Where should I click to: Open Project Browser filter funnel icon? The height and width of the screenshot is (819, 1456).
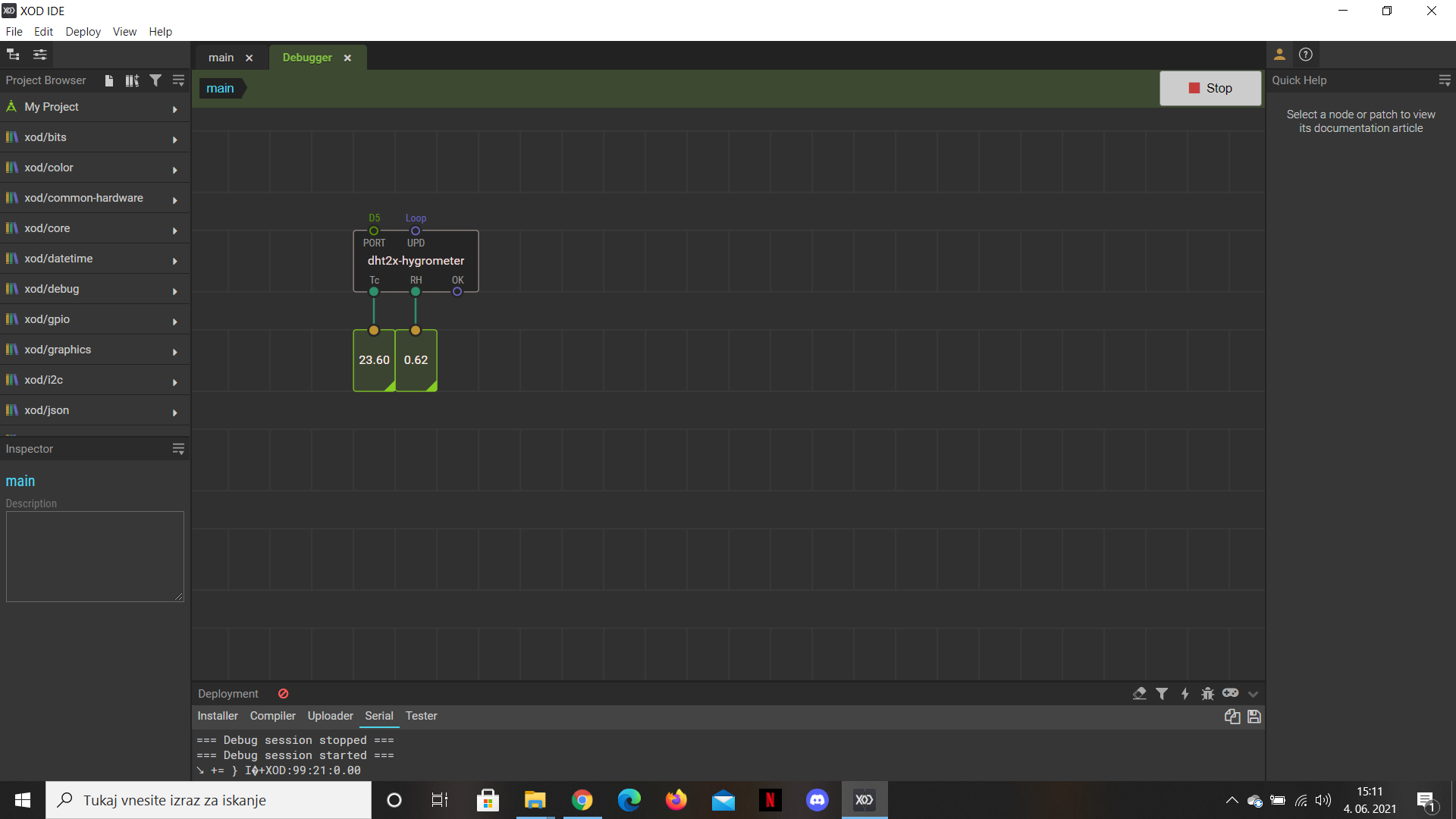point(155,80)
